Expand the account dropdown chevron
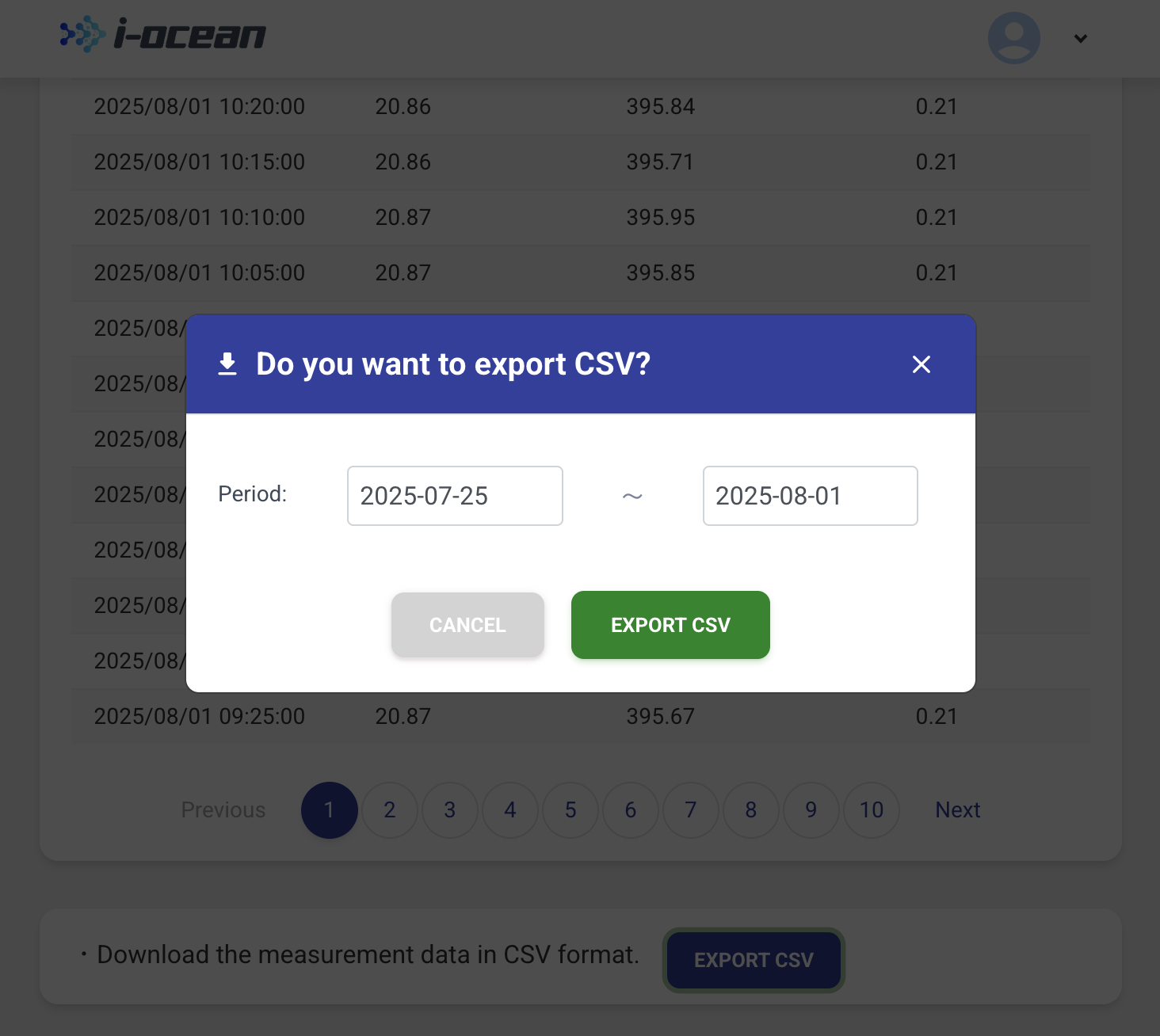 (1080, 38)
